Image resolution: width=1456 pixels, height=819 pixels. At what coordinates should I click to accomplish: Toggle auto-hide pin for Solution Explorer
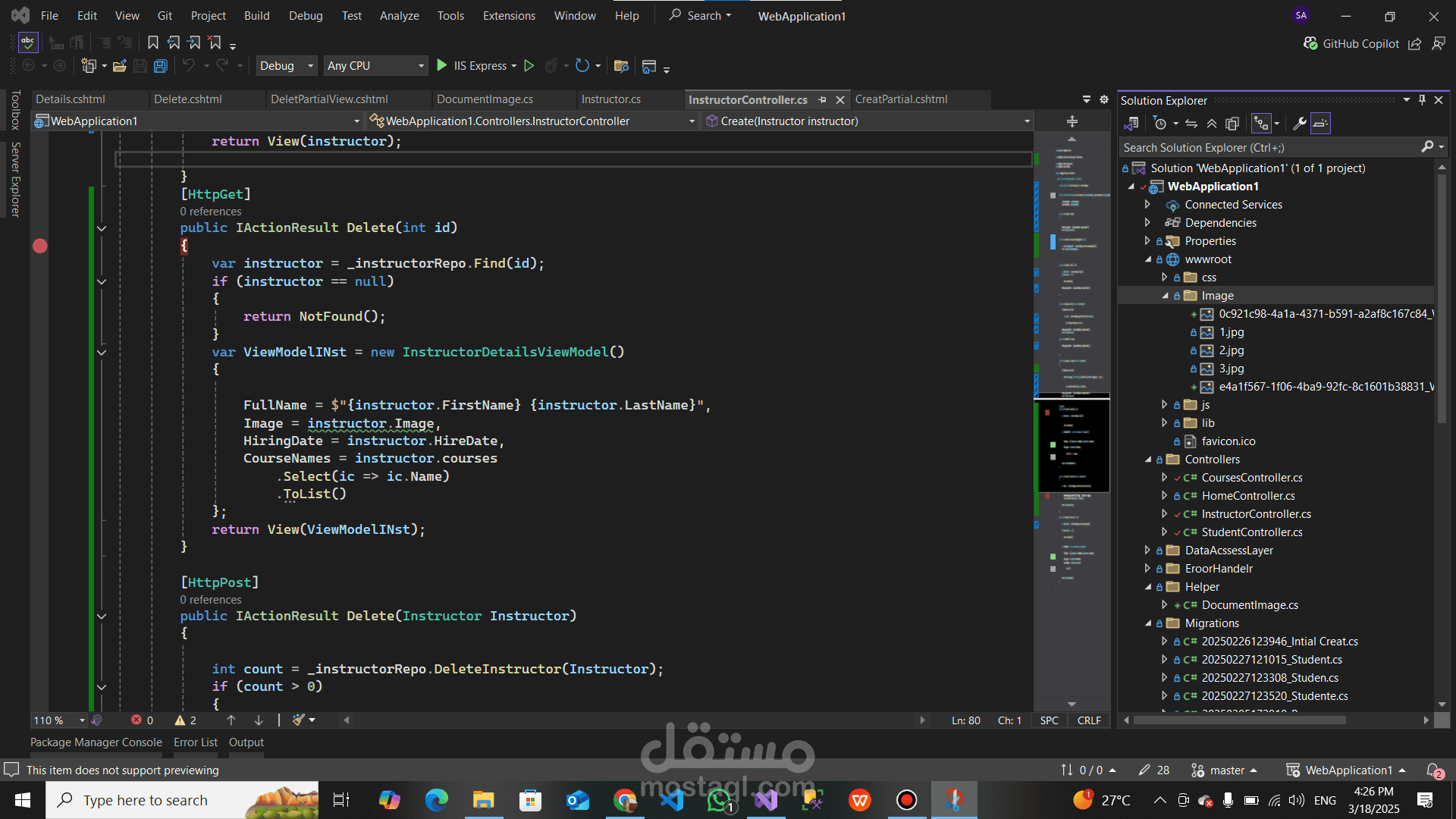(1423, 100)
